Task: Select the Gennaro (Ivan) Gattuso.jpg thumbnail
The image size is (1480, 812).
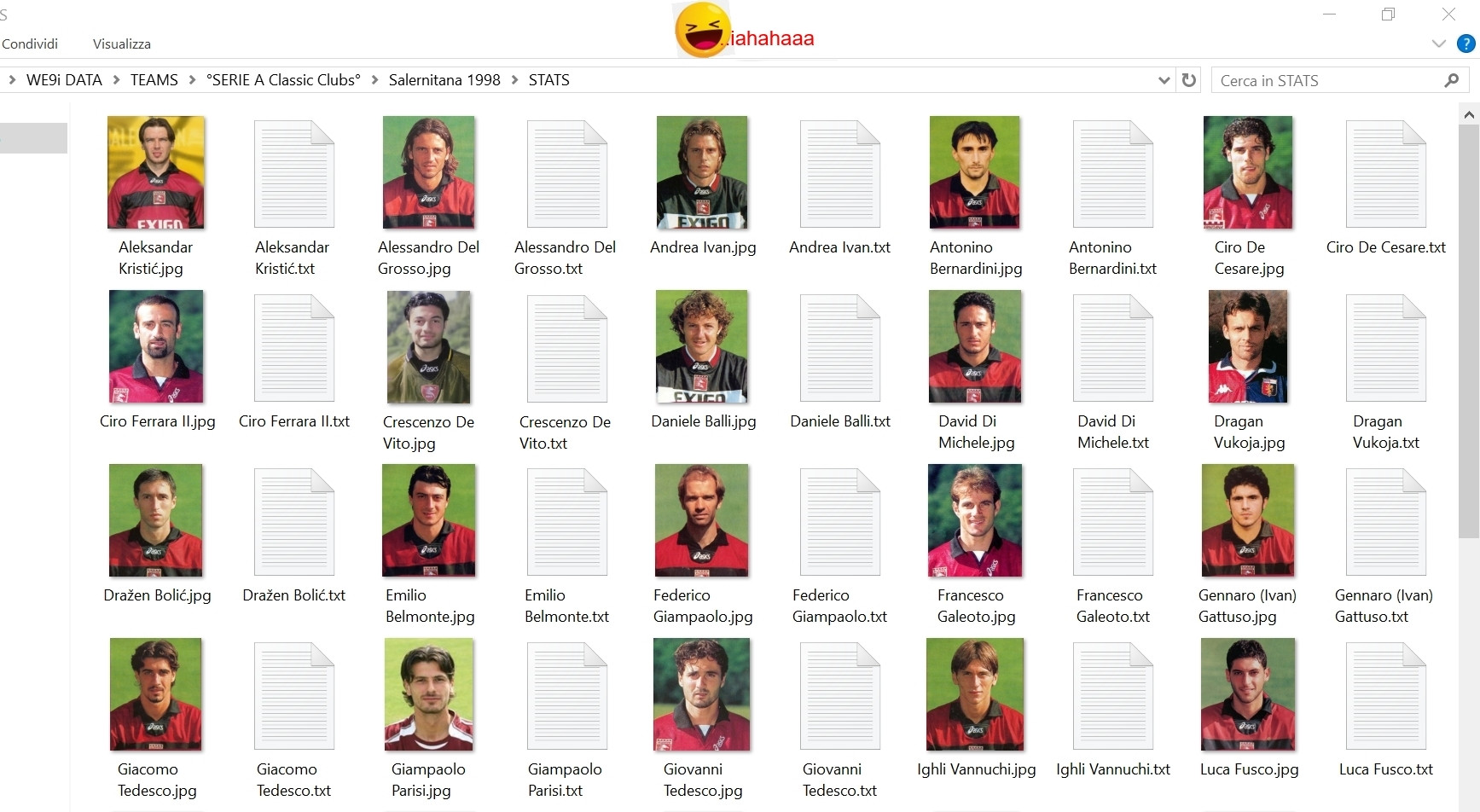Action: [x=1248, y=520]
